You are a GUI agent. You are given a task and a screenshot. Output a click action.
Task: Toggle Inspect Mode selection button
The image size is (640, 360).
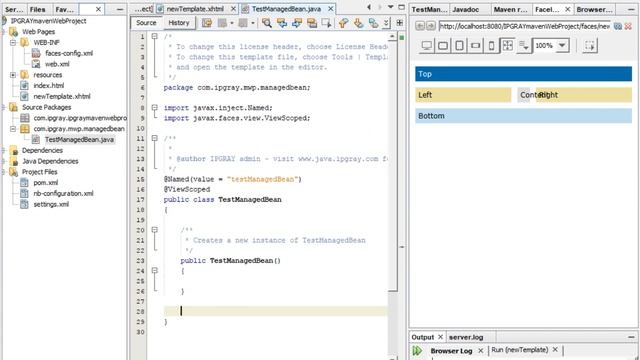click(590, 46)
